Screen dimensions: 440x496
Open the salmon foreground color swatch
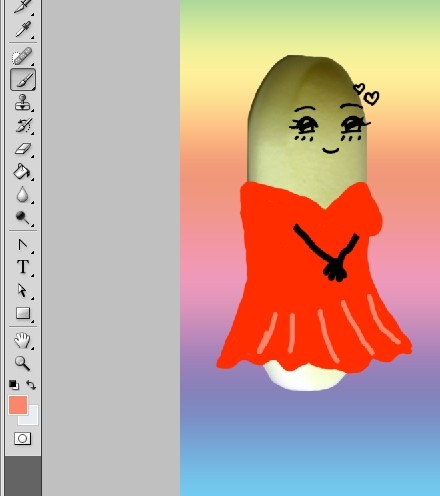pyautogui.click(x=18, y=405)
